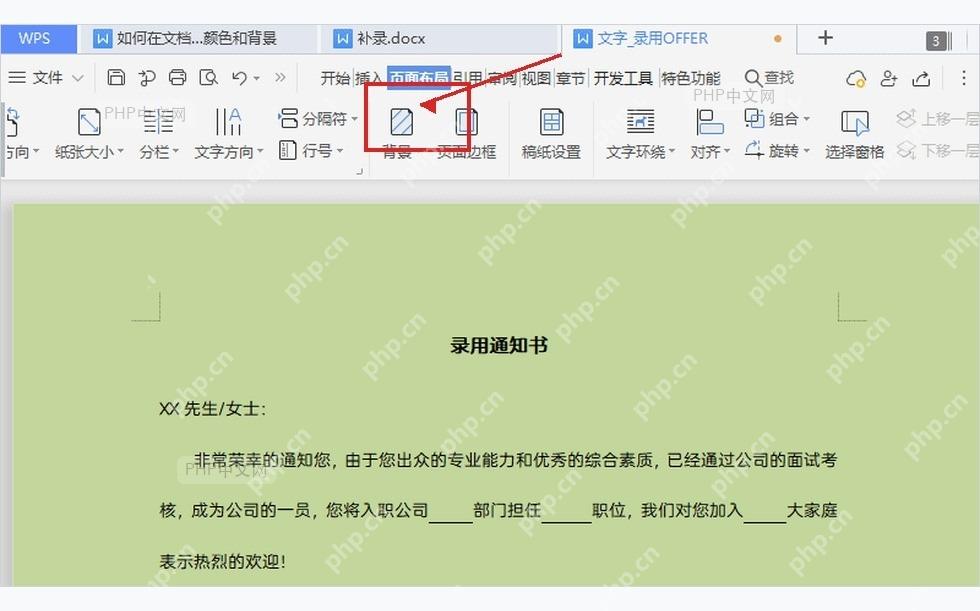Click the 下移一层 send backward button
Screen dimensions: 980x611
(936, 151)
